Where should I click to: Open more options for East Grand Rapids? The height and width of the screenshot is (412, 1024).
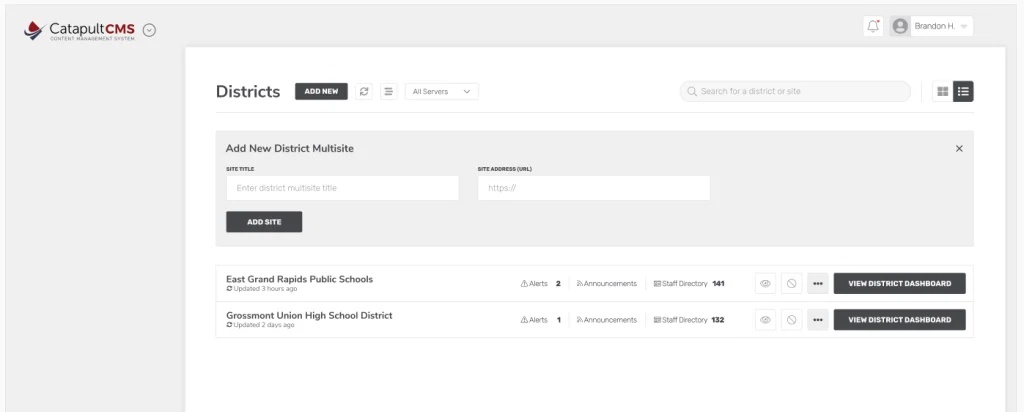point(818,283)
